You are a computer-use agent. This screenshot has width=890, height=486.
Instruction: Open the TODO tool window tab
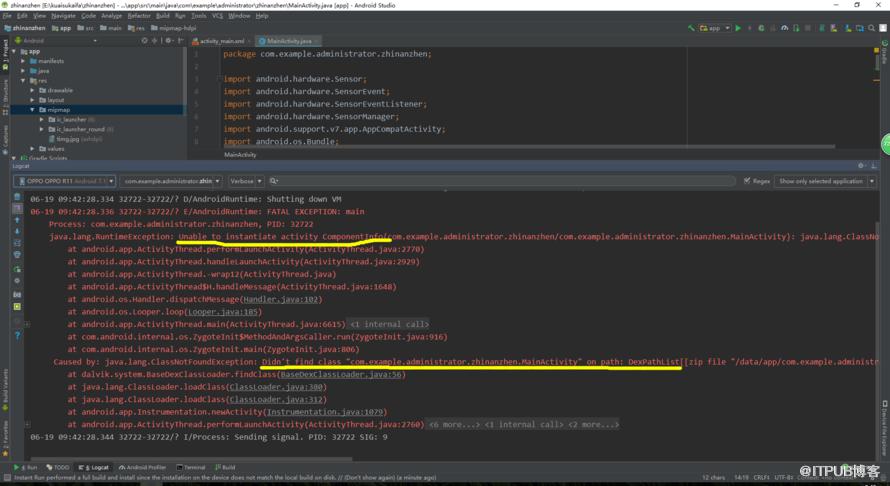(x=58, y=467)
